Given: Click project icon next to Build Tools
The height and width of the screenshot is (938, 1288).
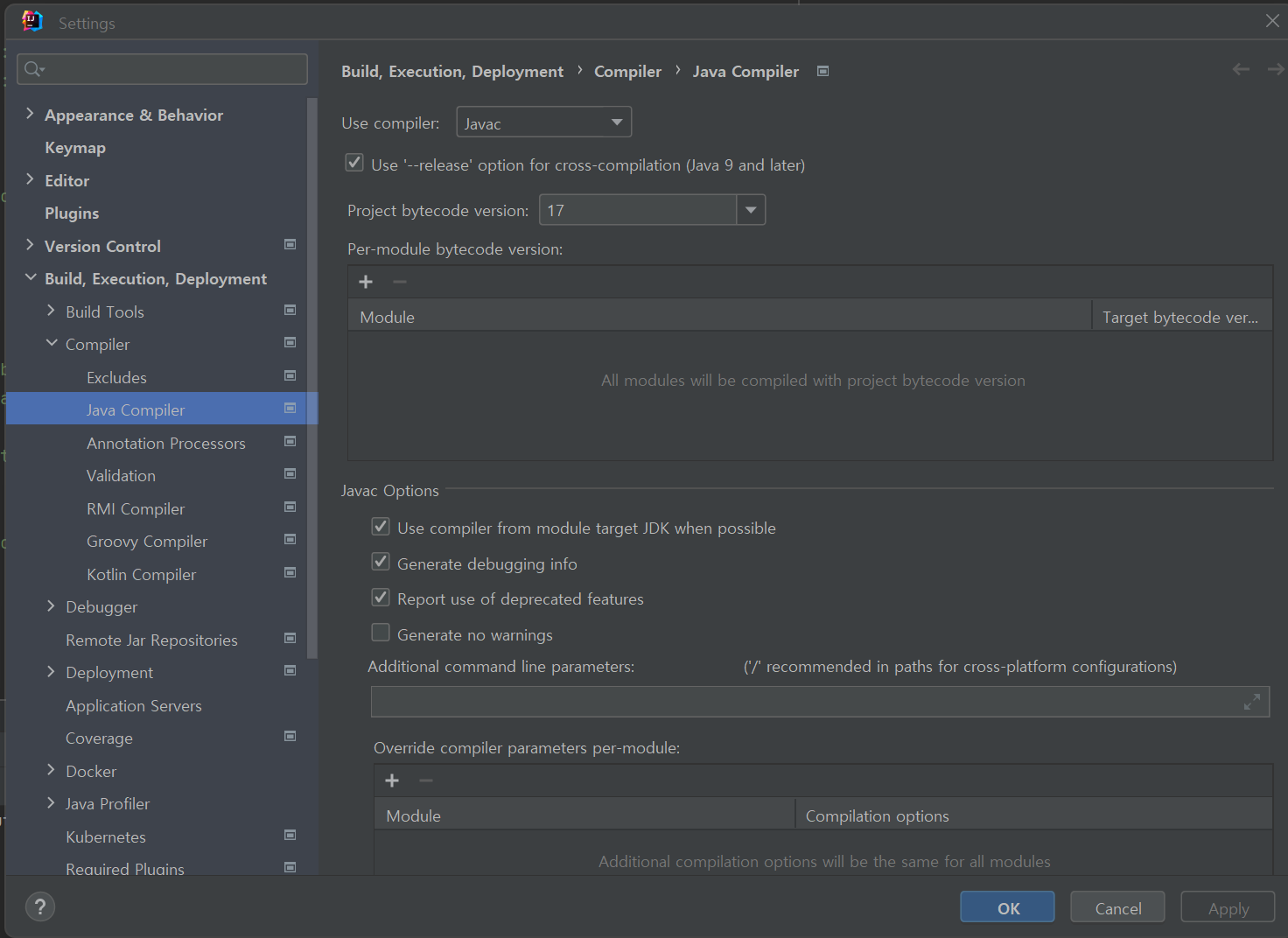Looking at the screenshot, I should (x=290, y=310).
